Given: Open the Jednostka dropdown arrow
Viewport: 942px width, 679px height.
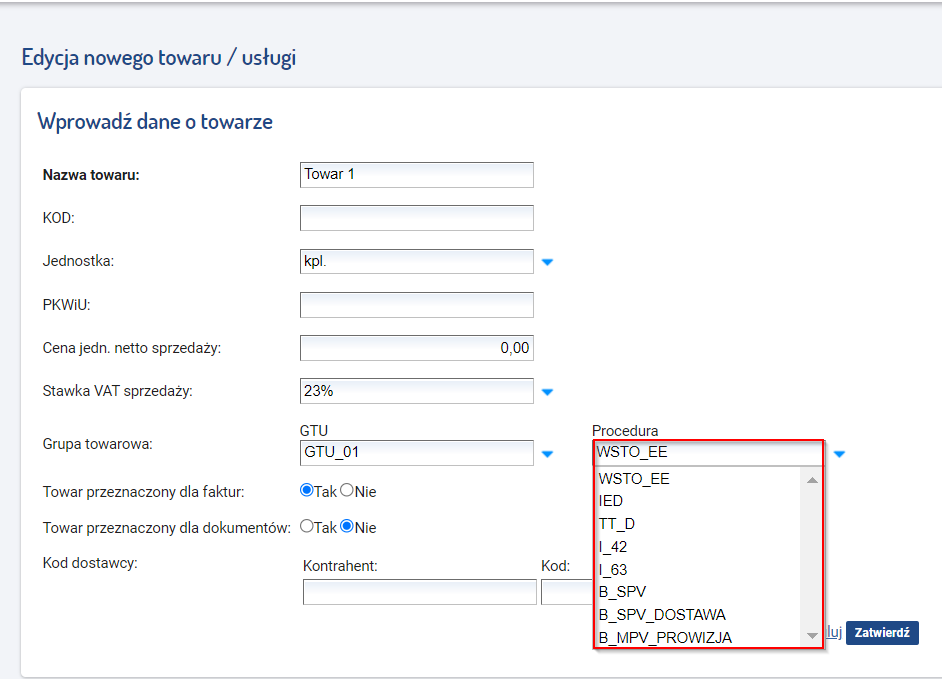Looking at the screenshot, I should [x=547, y=262].
